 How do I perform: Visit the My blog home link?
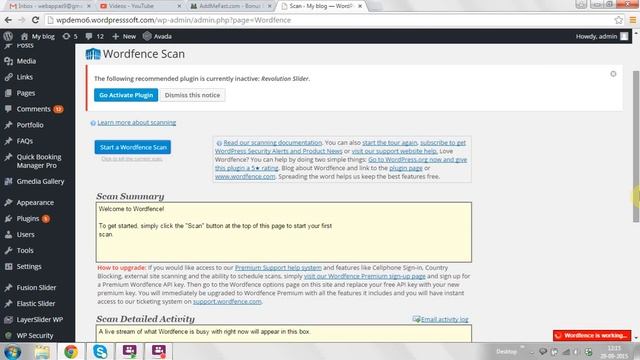pyautogui.click(x=38, y=36)
